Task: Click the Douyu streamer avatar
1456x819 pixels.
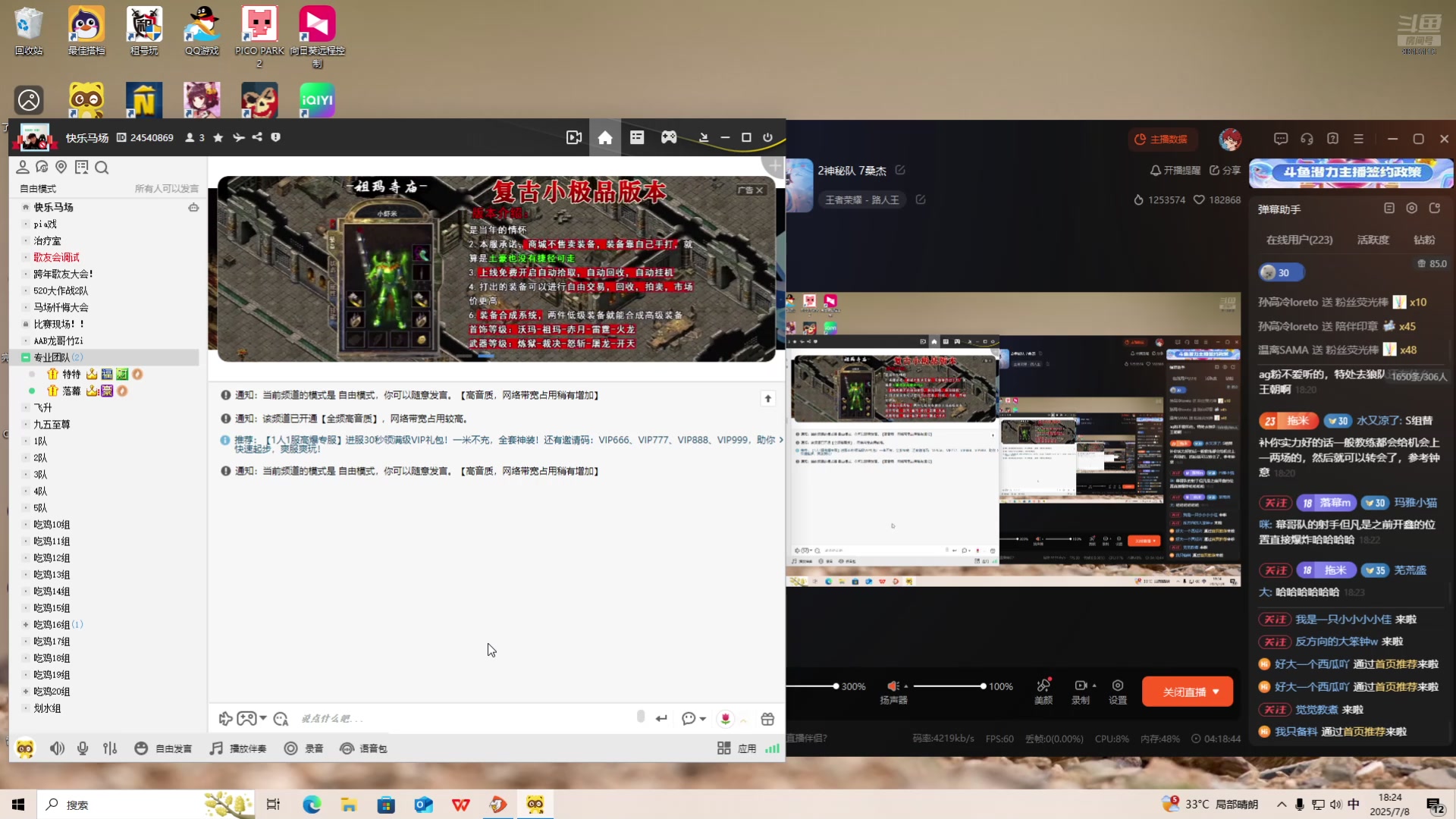Action: pyautogui.click(x=1229, y=139)
